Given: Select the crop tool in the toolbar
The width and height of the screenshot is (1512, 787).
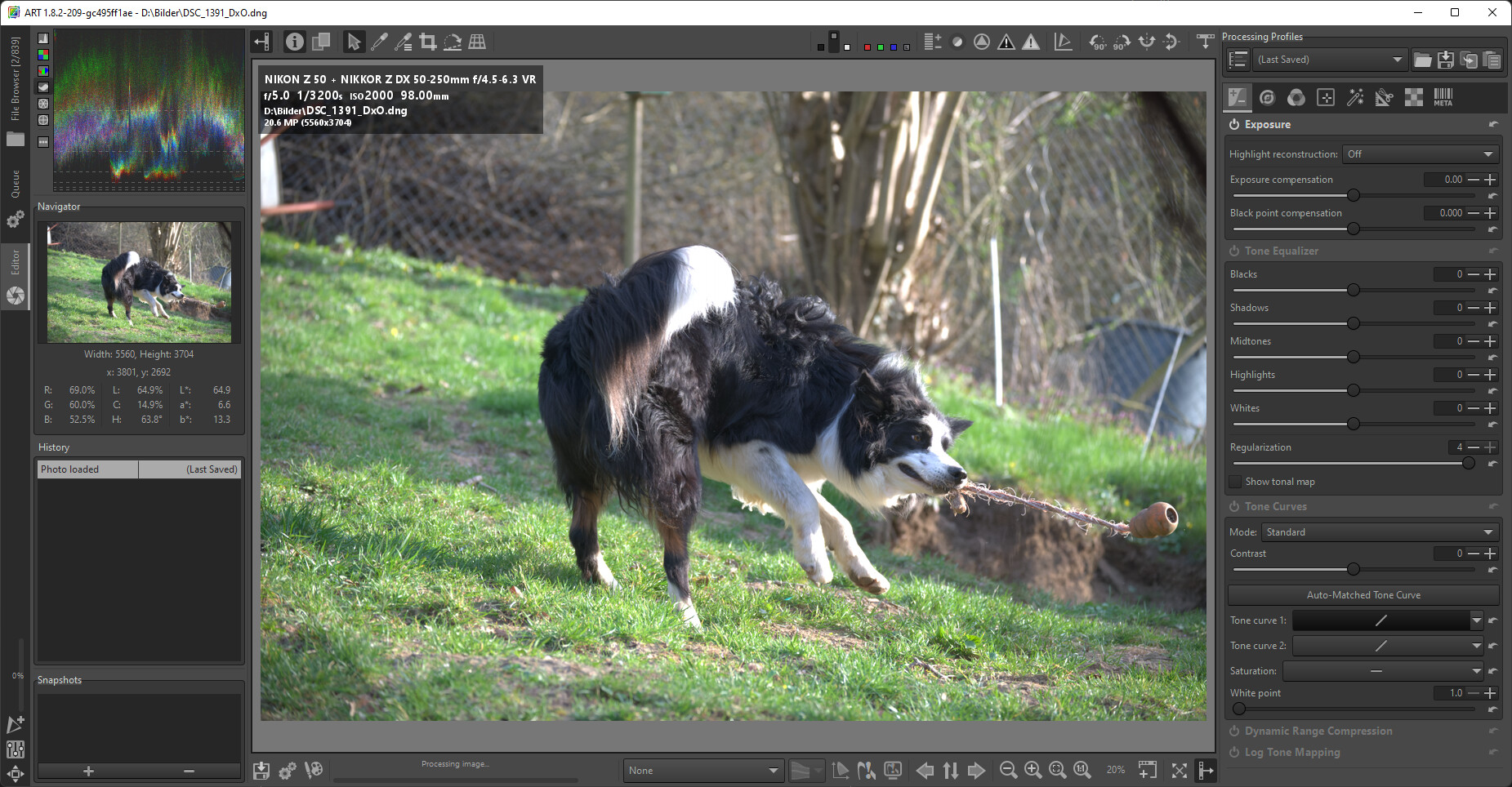Looking at the screenshot, I should click(427, 42).
